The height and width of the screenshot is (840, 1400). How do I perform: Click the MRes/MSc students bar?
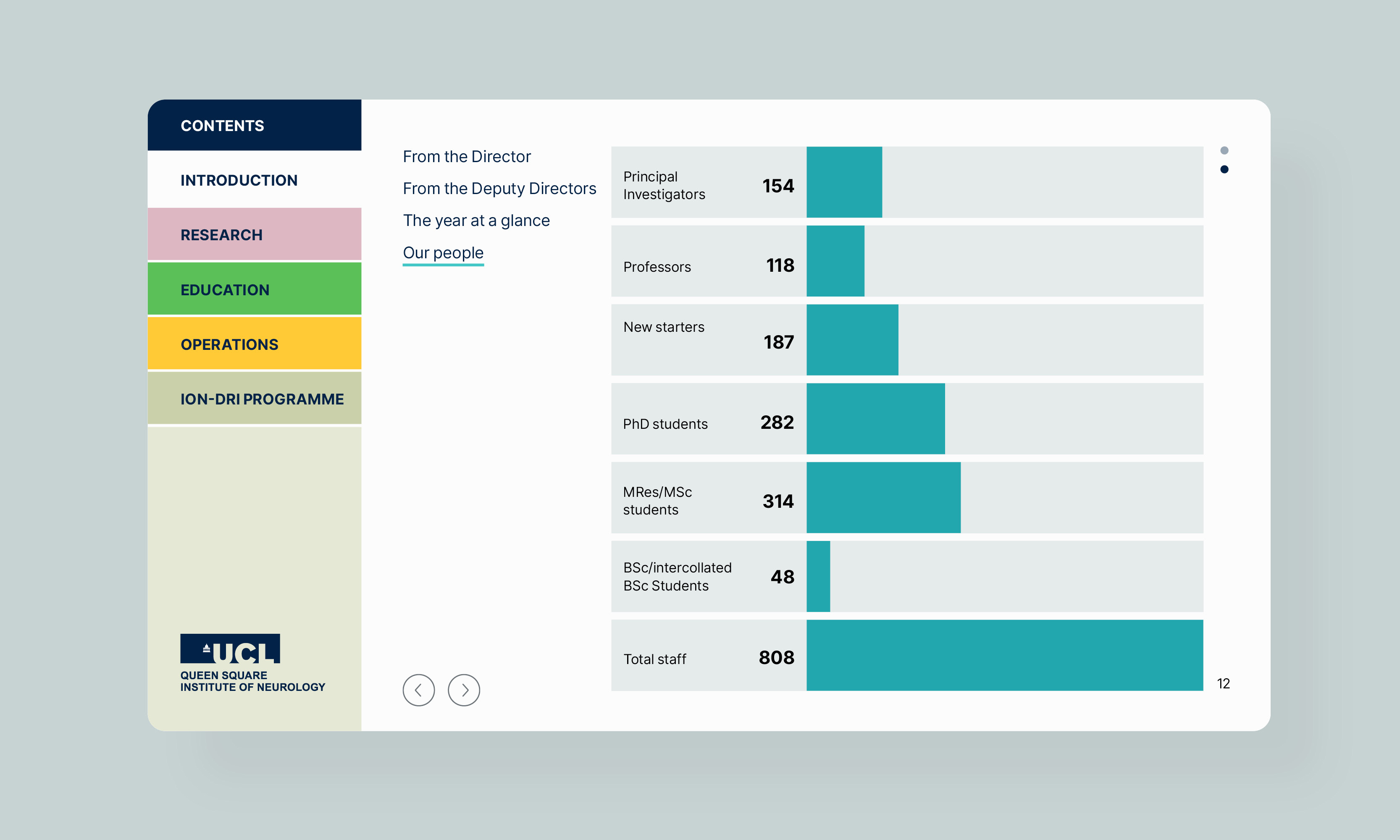pyautogui.click(x=883, y=498)
